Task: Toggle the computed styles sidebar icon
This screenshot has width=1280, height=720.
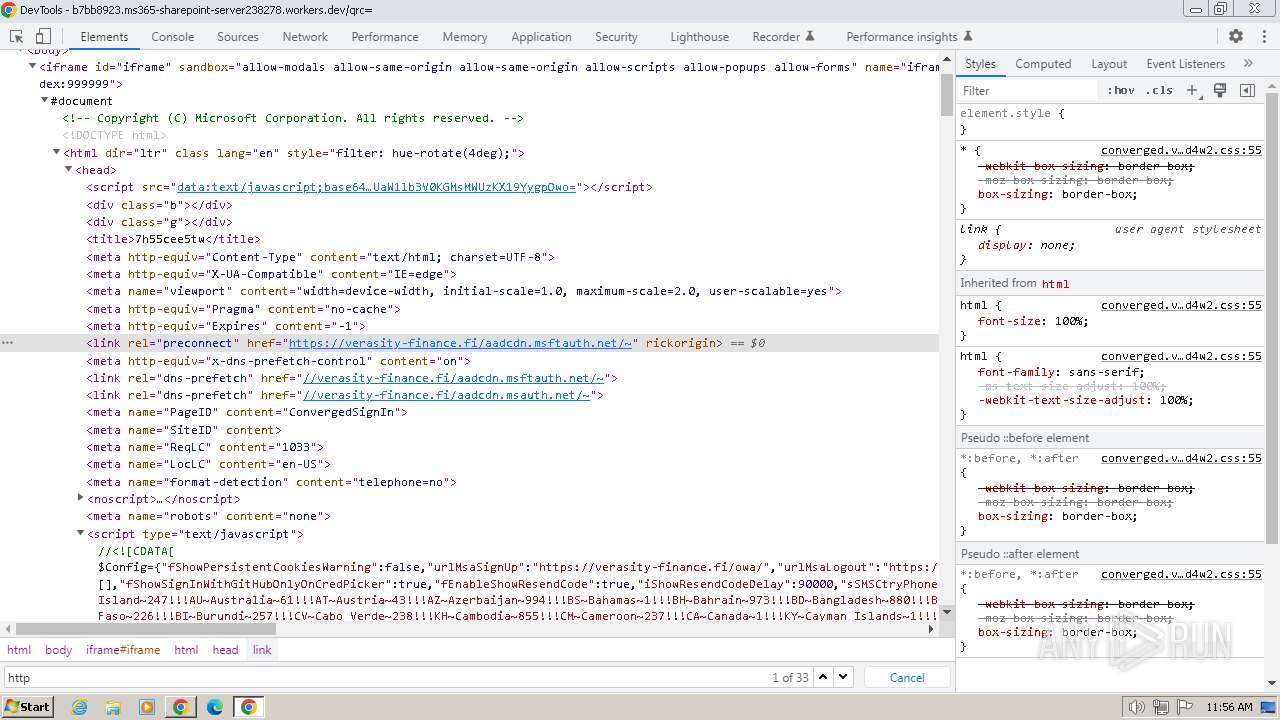Action: (x=1247, y=90)
